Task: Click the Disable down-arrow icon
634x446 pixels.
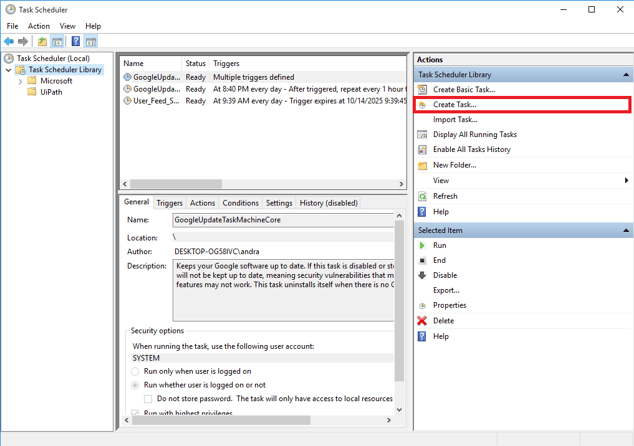Action: pyautogui.click(x=422, y=275)
